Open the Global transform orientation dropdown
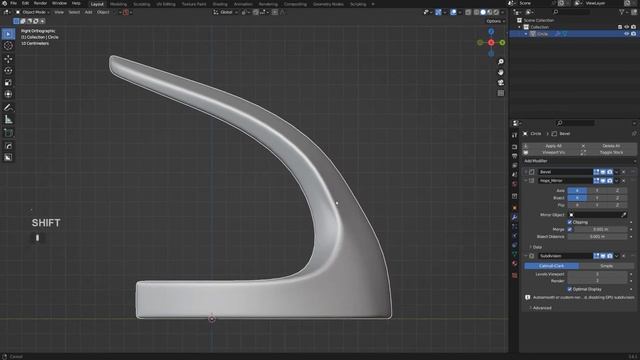The width and height of the screenshot is (640, 360). tap(226, 12)
